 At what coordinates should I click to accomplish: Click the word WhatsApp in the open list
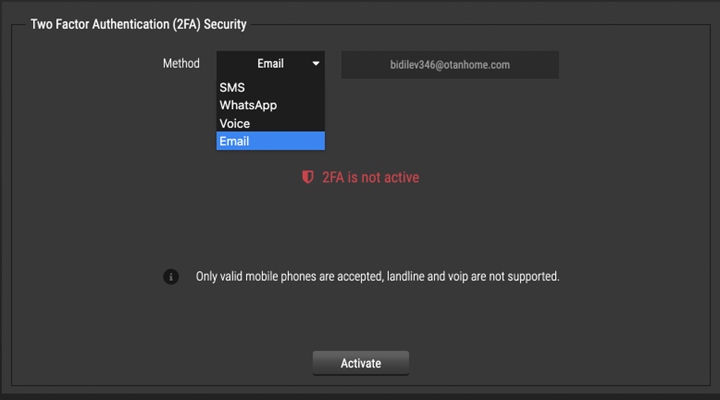click(248, 106)
